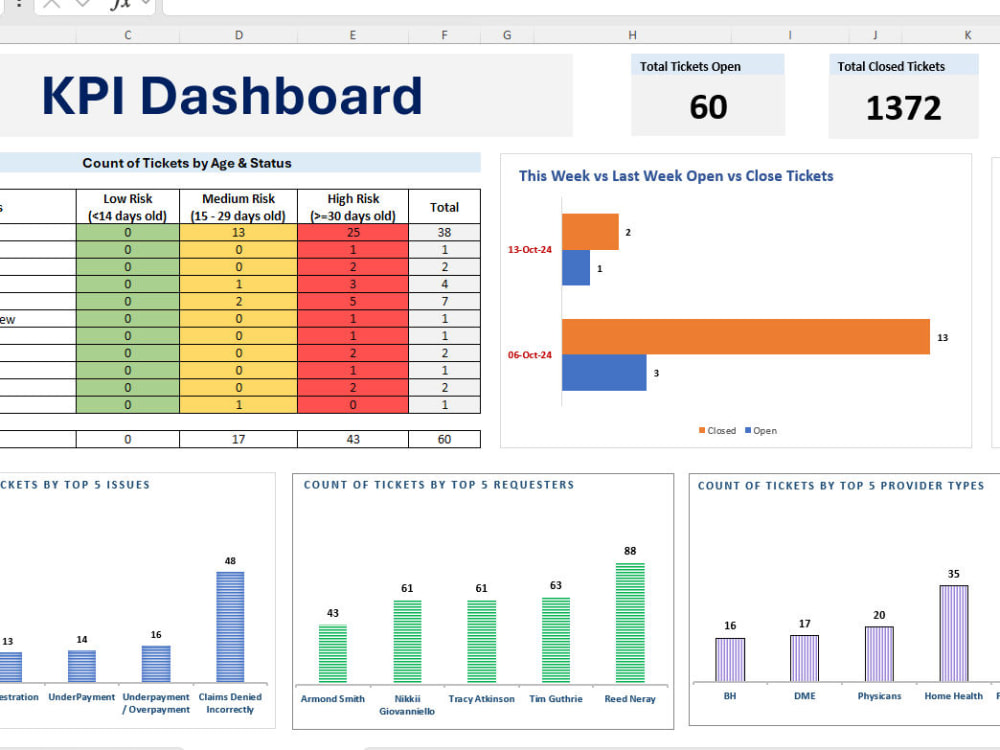Screen dimensions: 1000x750
Task: Select column header H
Action: [632, 34]
